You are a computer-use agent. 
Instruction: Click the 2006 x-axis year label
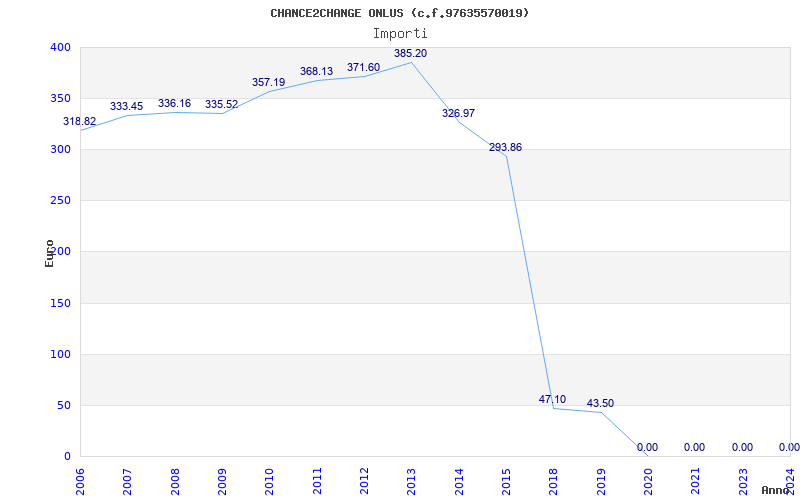pos(80,481)
